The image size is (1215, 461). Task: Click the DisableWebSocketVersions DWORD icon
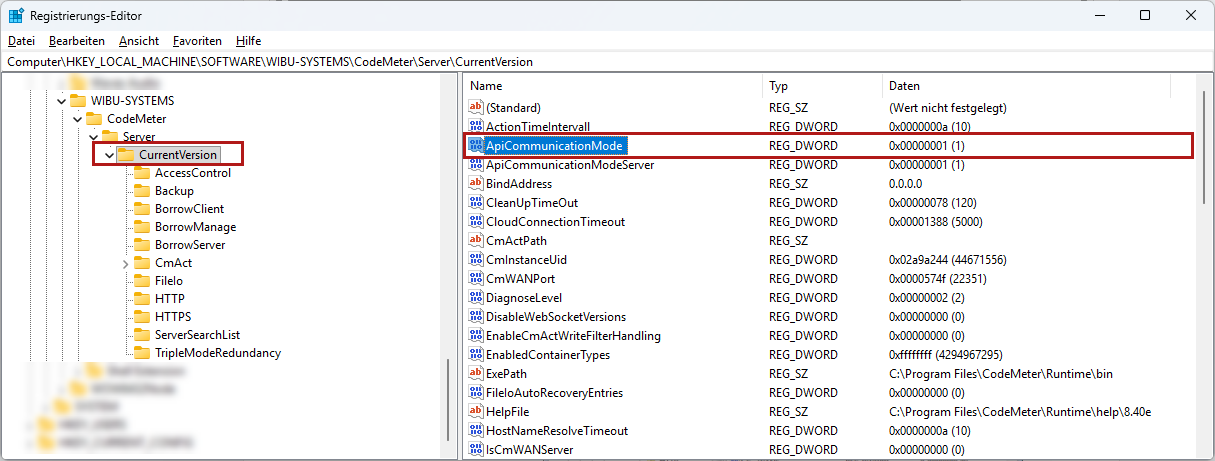click(476, 317)
